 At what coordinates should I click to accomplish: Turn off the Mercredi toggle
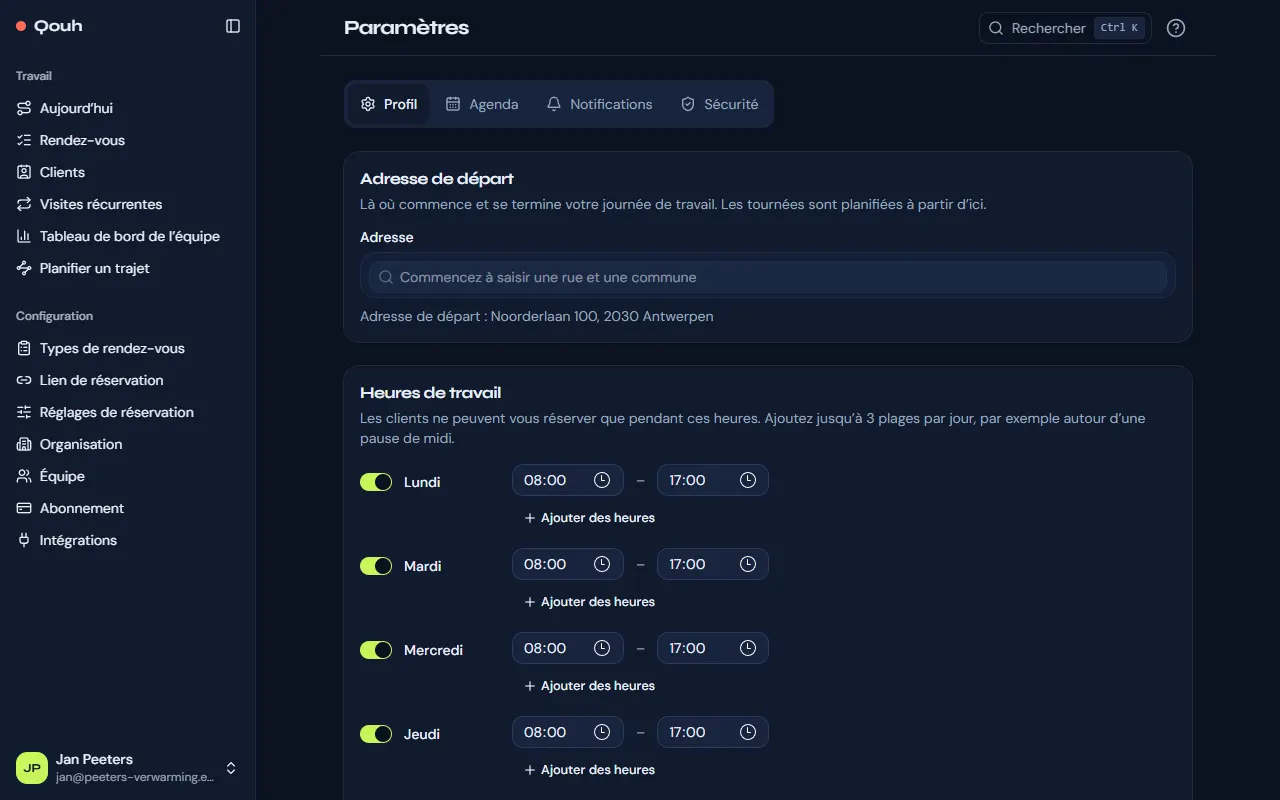pos(376,650)
